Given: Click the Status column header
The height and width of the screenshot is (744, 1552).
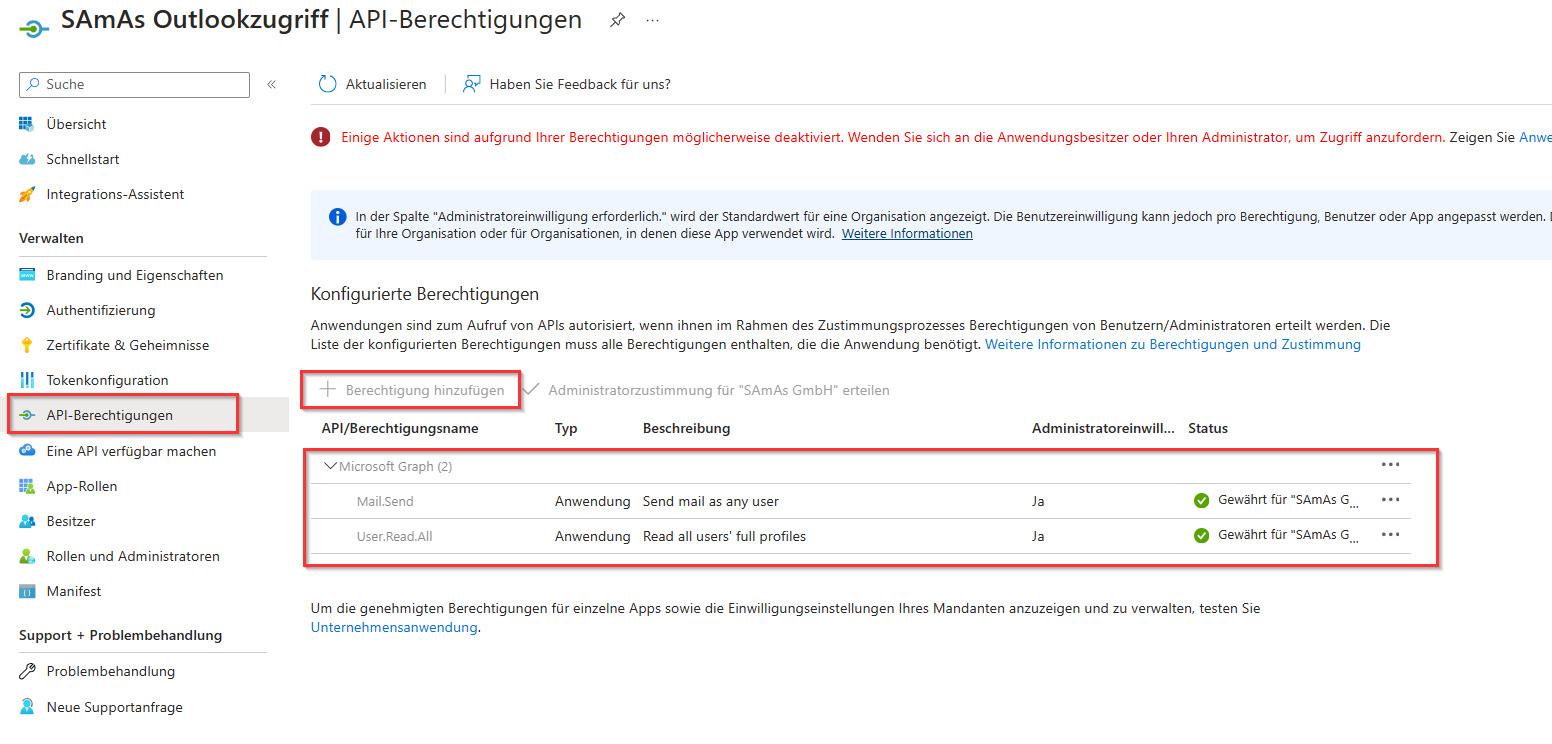Looking at the screenshot, I should [x=1208, y=428].
